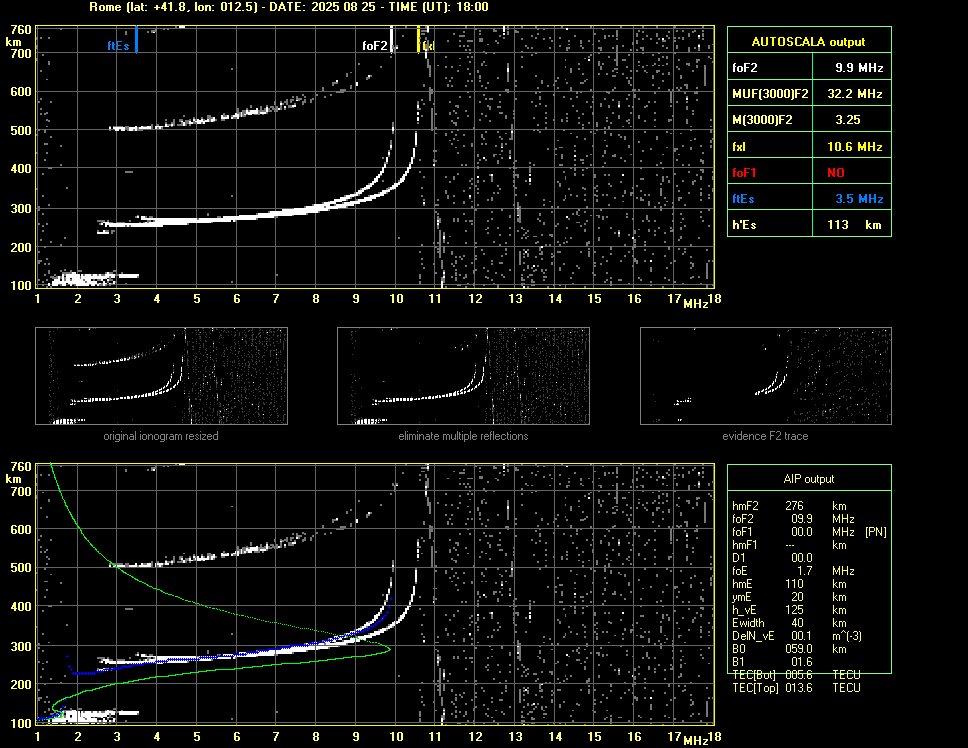This screenshot has height=748, width=968.
Task: Click the '500' km axis label of top ionogram
Action: 20,130
